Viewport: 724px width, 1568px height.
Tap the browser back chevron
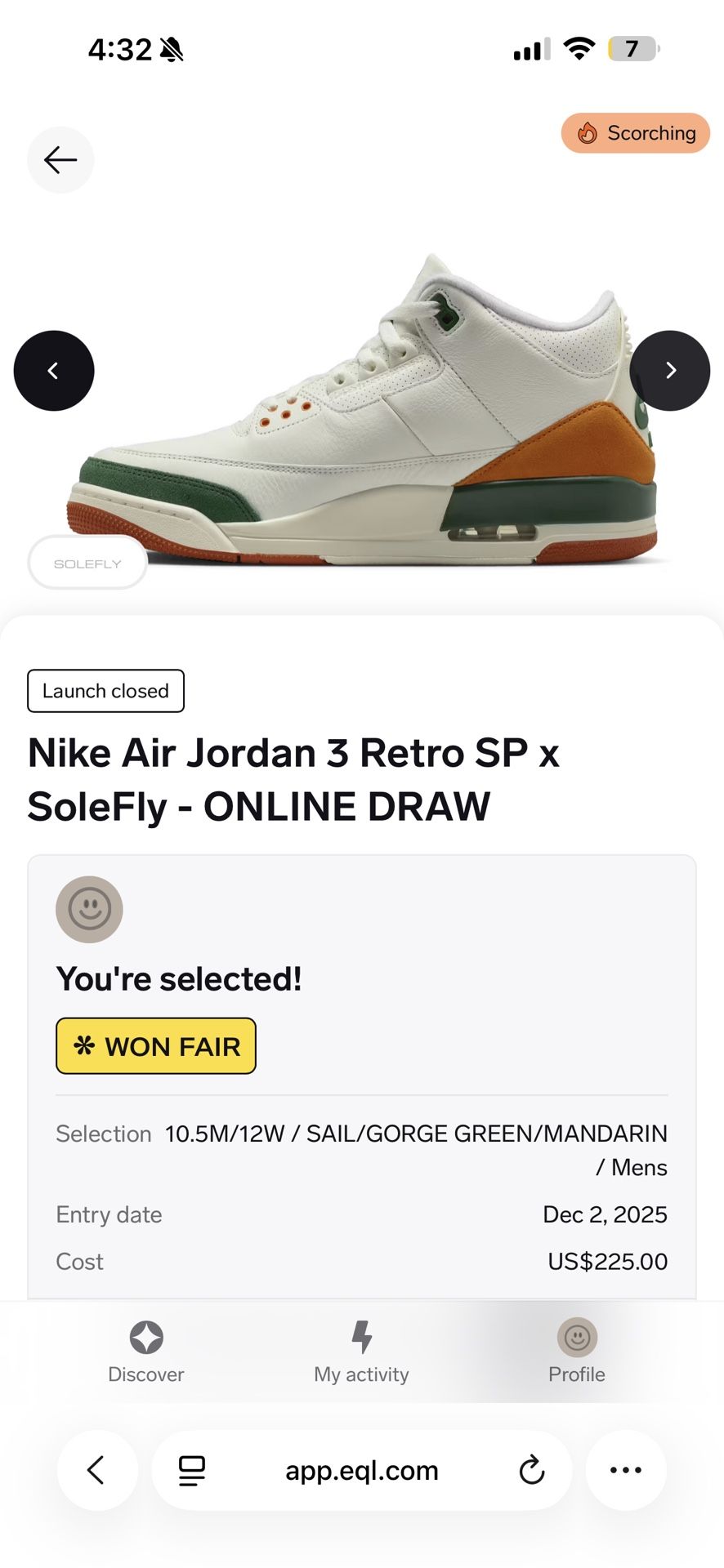(96, 1470)
